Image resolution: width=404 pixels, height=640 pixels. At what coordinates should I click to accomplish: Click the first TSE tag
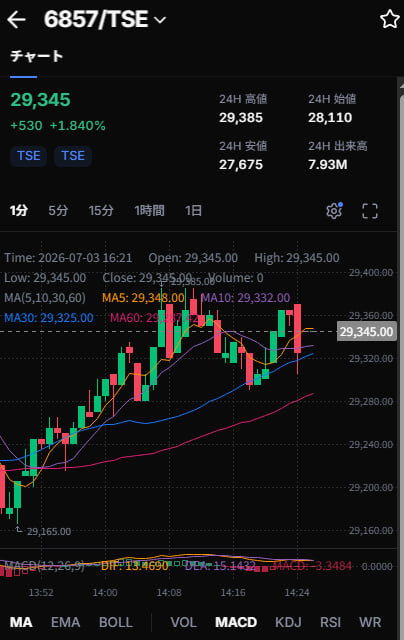(x=29, y=156)
